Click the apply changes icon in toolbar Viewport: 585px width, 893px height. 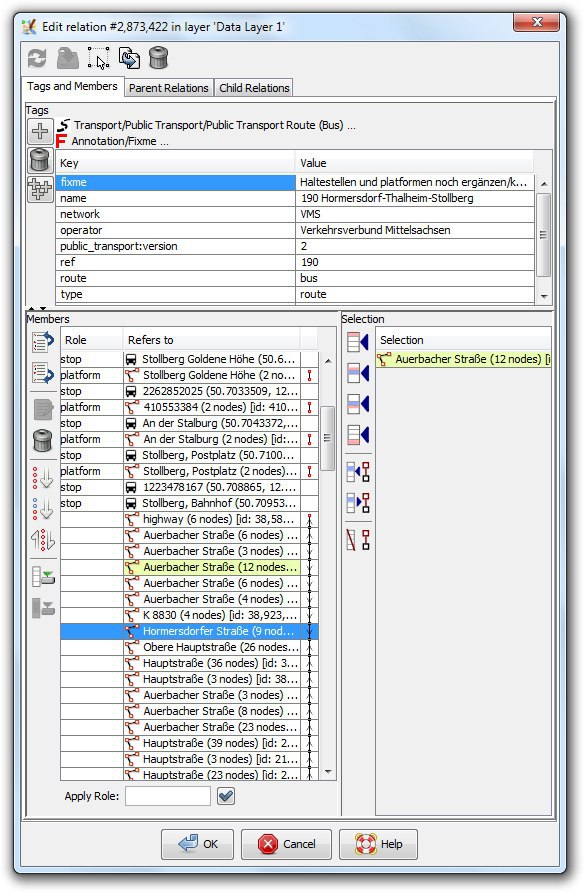pyautogui.click(x=68, y=58)
